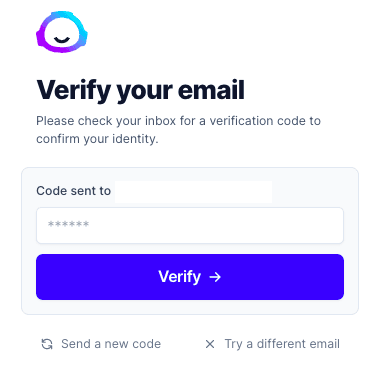Click the word email in the page heading
This screenshot has width=378, height=367.
[211, 89]
